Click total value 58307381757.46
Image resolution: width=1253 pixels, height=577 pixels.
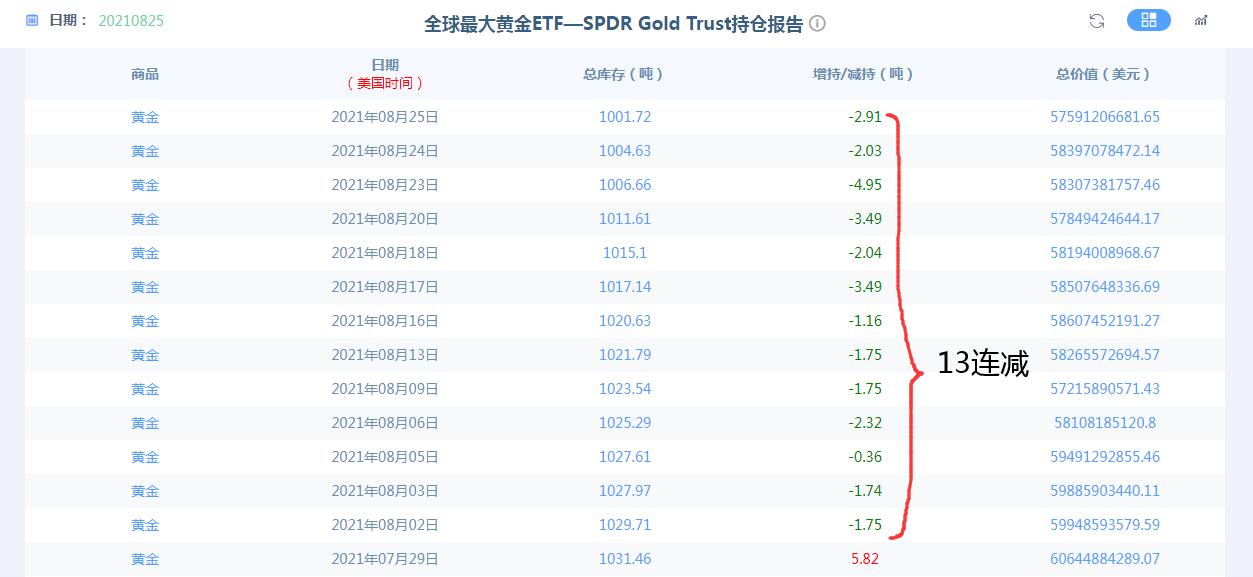point(1105,185)
